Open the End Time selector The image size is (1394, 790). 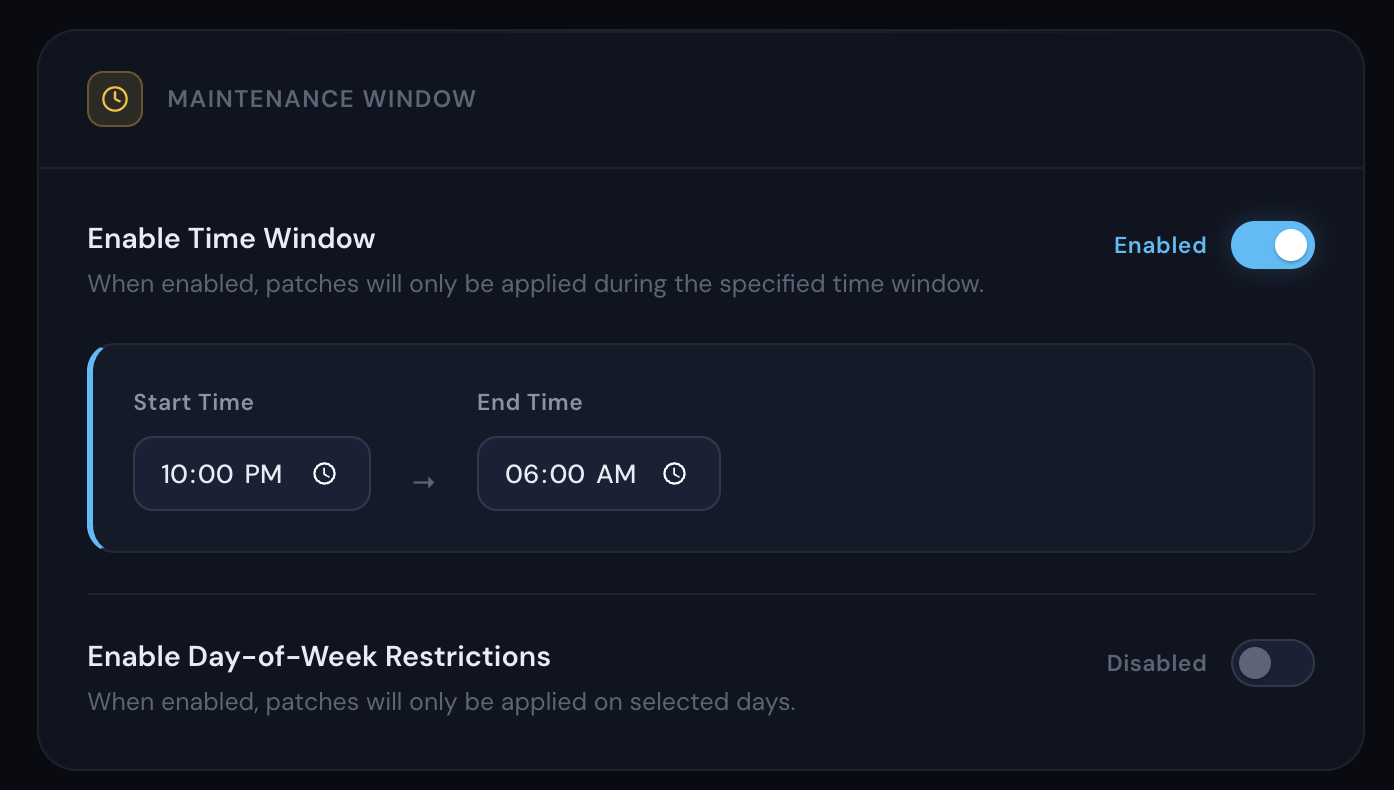click(x=598, y=473)
